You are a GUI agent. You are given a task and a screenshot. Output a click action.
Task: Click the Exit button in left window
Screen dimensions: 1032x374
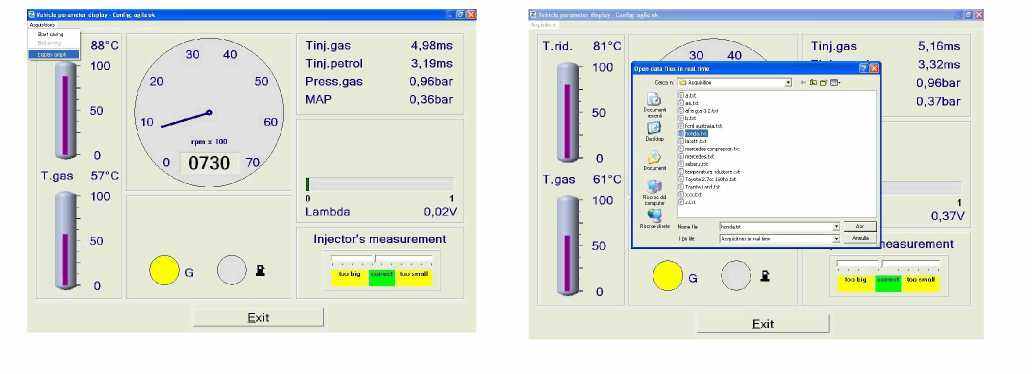[258, 317]
